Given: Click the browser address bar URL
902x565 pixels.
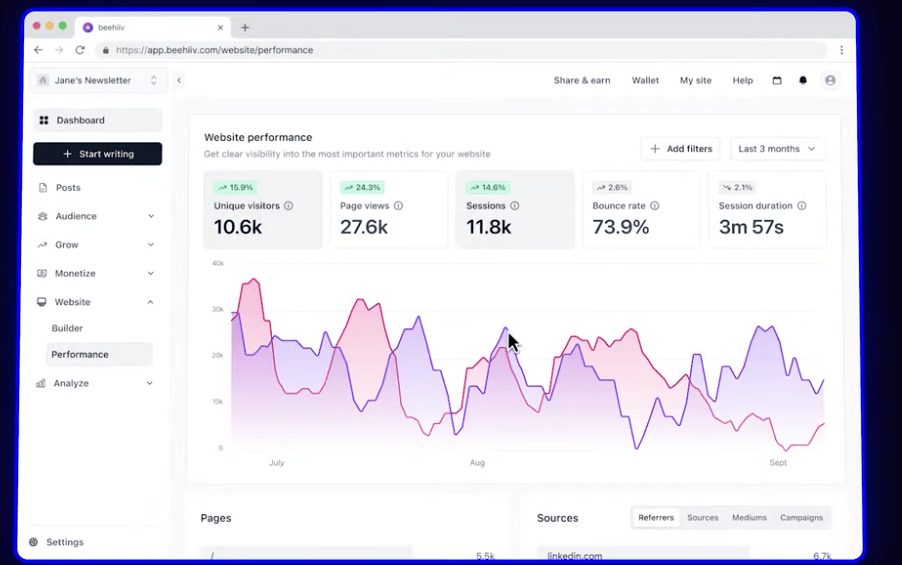Looking at the screenshot, I should pos(215,50).
